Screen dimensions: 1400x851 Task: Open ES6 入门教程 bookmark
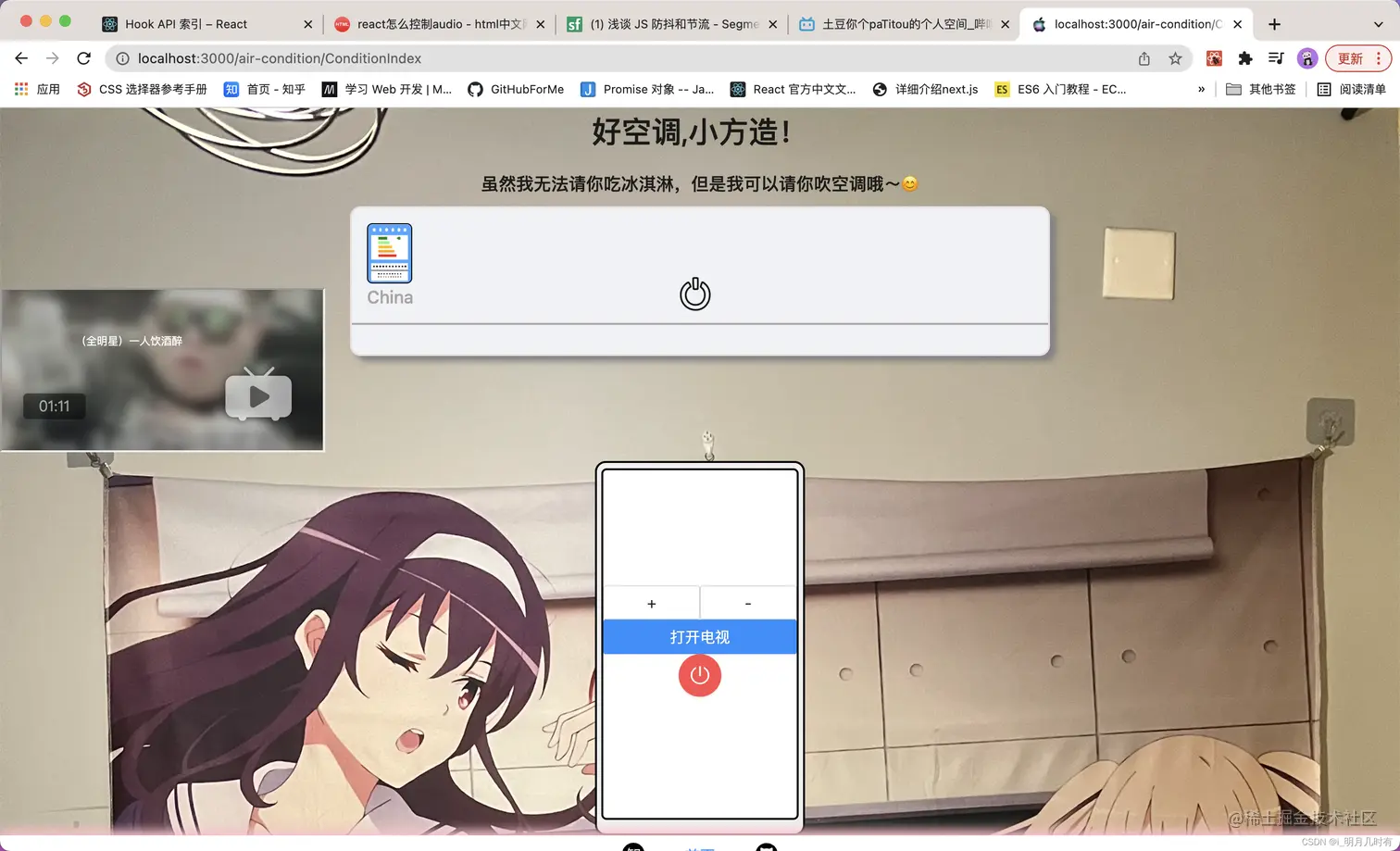point(1060,89)
